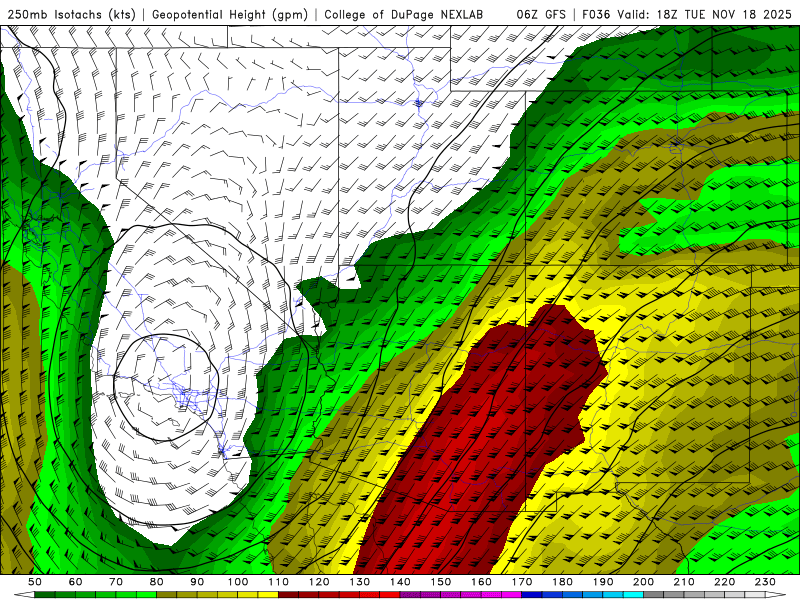Click the colorbar label "90"
Viewport: 800px width, 600px height.
click(x=197, y=582)
